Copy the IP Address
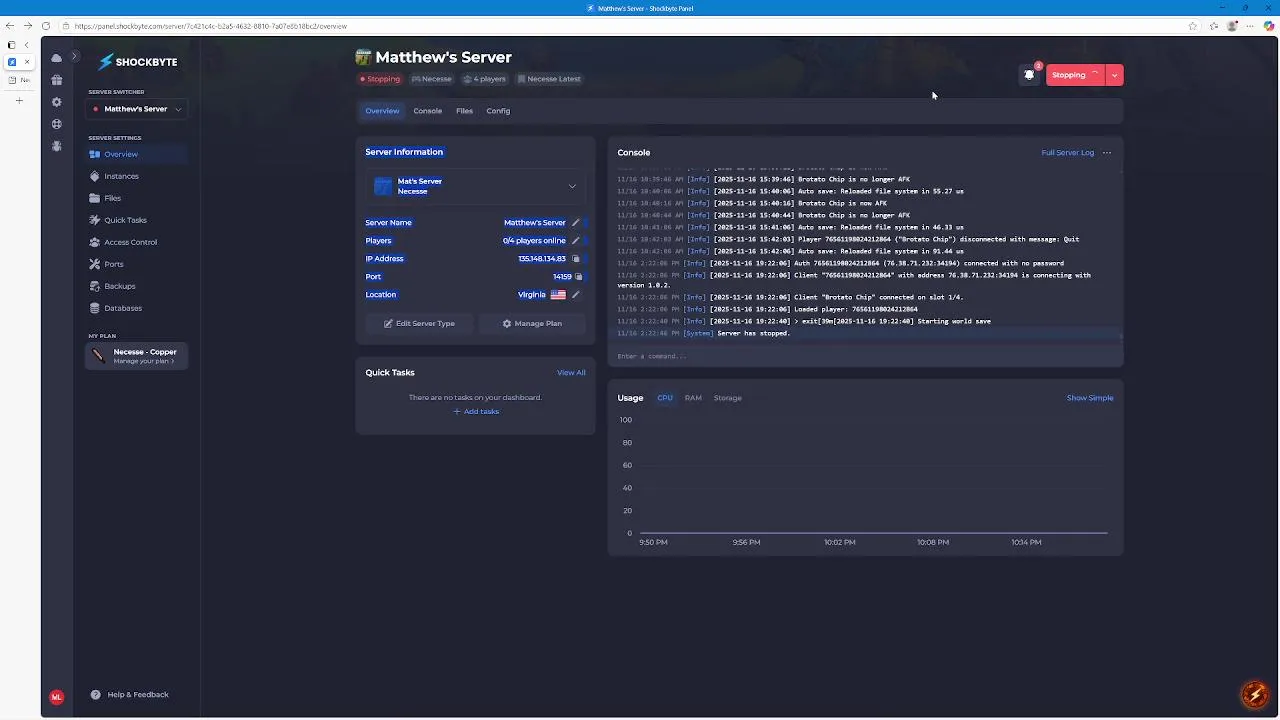 (576, 259)
